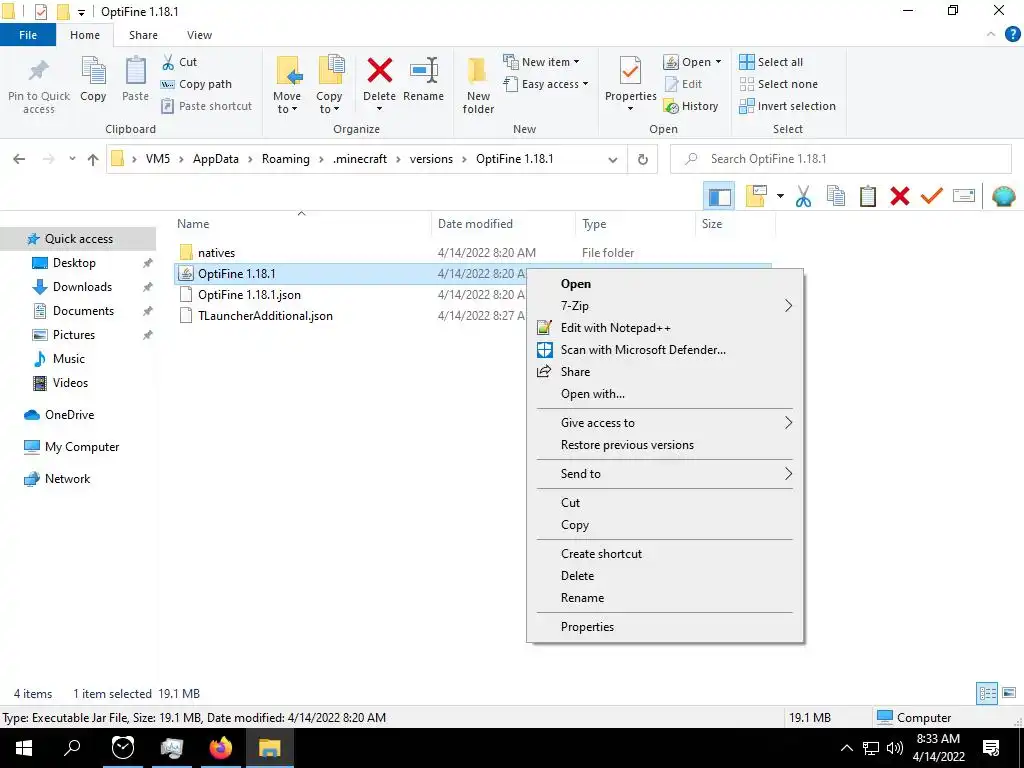Click red X delete in secondary toolbar
1024x768 pixels.
coord(899,196)
